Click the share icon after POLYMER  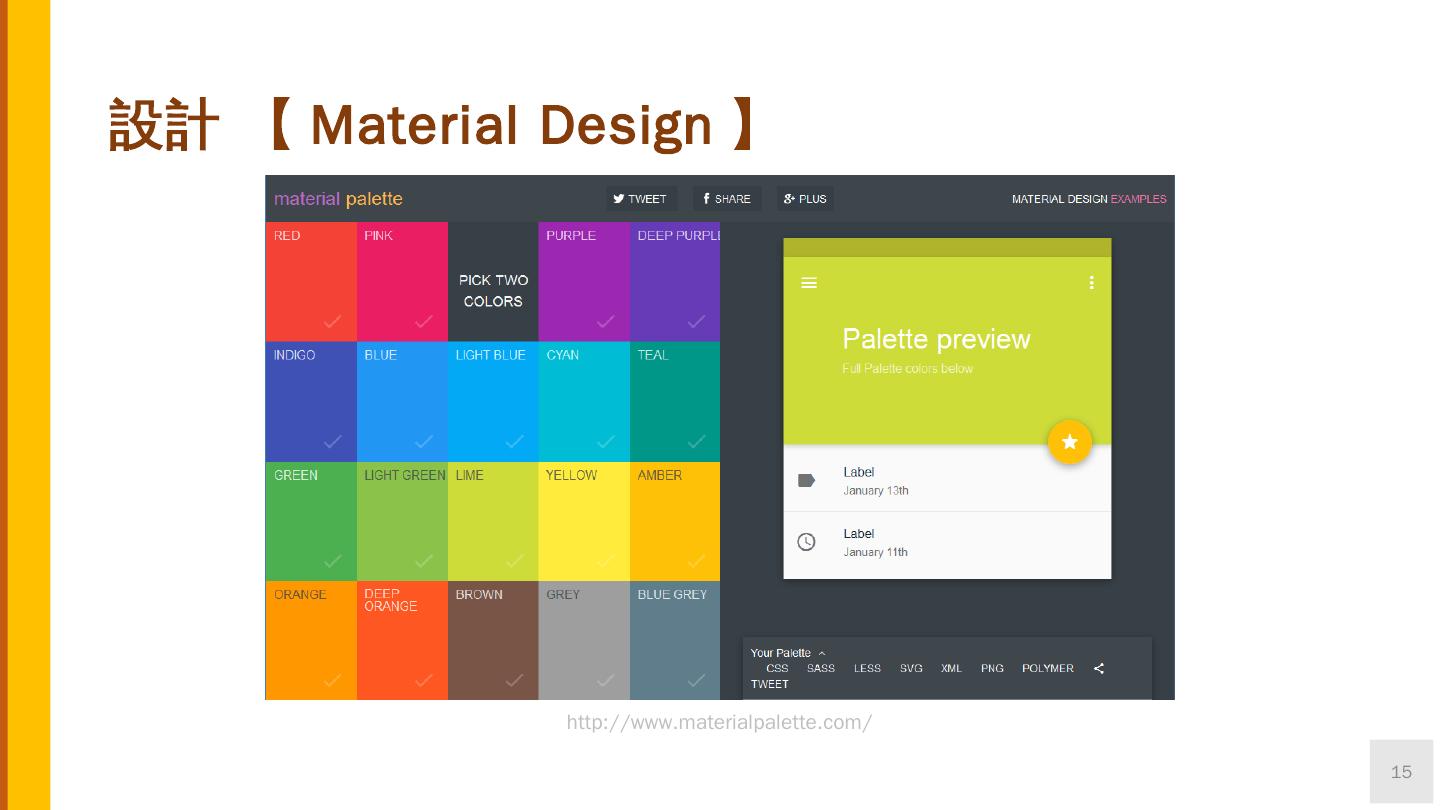click(x=1099, y=668)
